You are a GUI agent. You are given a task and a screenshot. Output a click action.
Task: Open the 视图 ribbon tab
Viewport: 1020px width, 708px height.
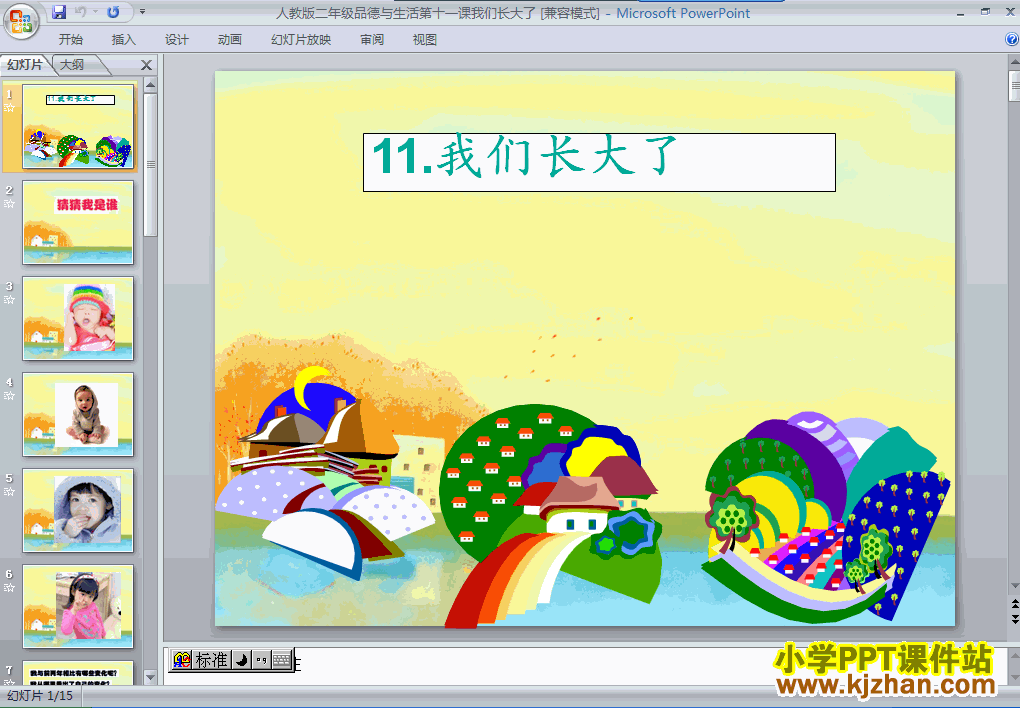click(425, 40)
